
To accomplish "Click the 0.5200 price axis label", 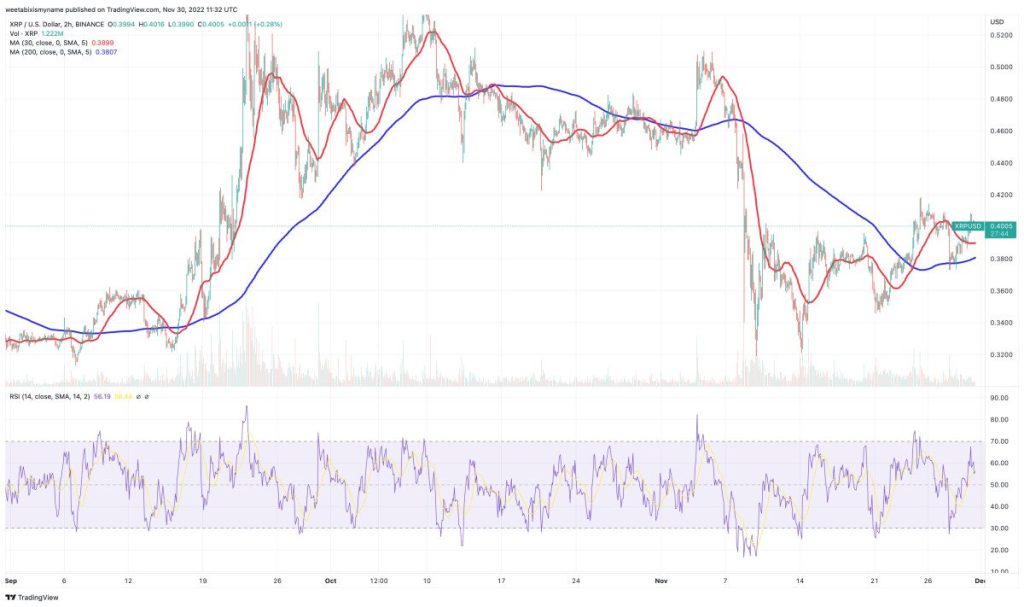I will [x=1001, y=35].
